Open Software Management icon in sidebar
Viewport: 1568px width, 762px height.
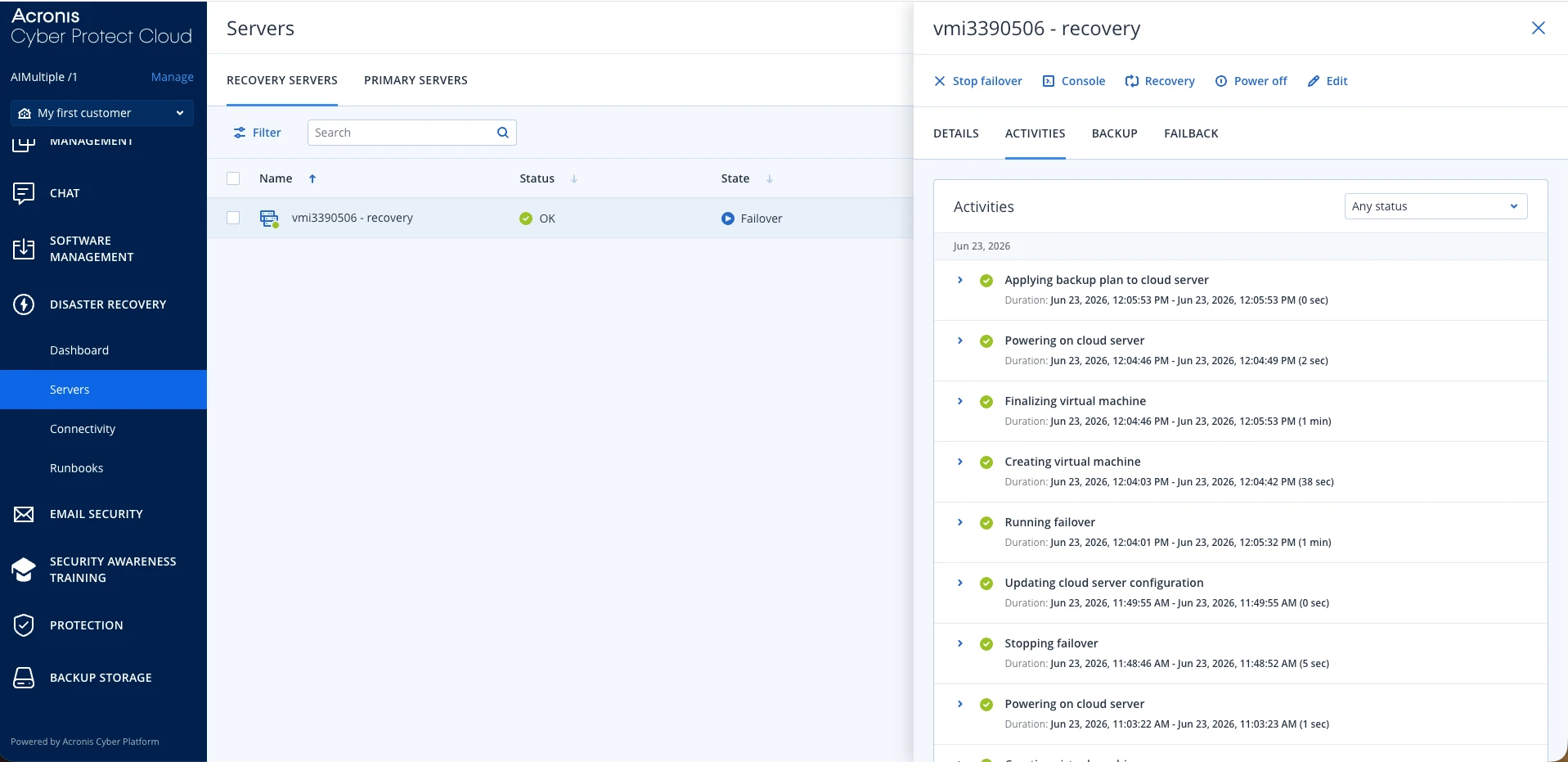click(24, 249)
